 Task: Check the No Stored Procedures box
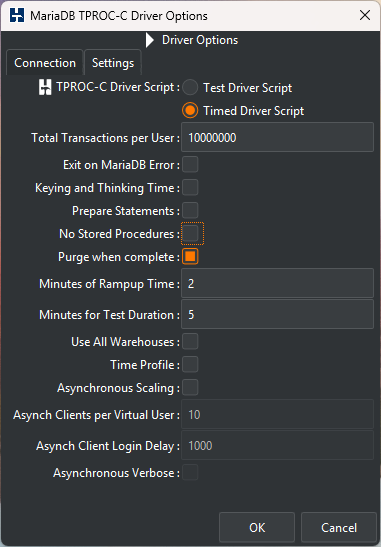[190, 234]
